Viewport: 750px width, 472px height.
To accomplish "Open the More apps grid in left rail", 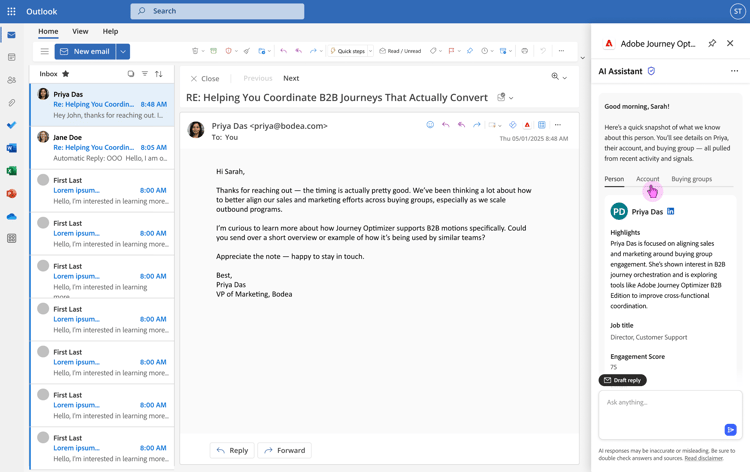I will tap(12, 238).
